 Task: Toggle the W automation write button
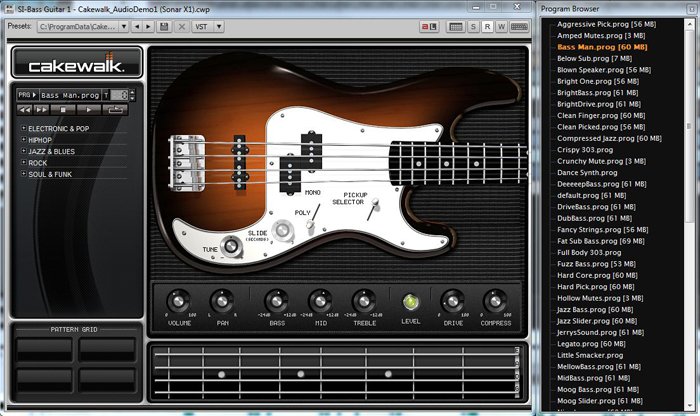click(501, 27)
